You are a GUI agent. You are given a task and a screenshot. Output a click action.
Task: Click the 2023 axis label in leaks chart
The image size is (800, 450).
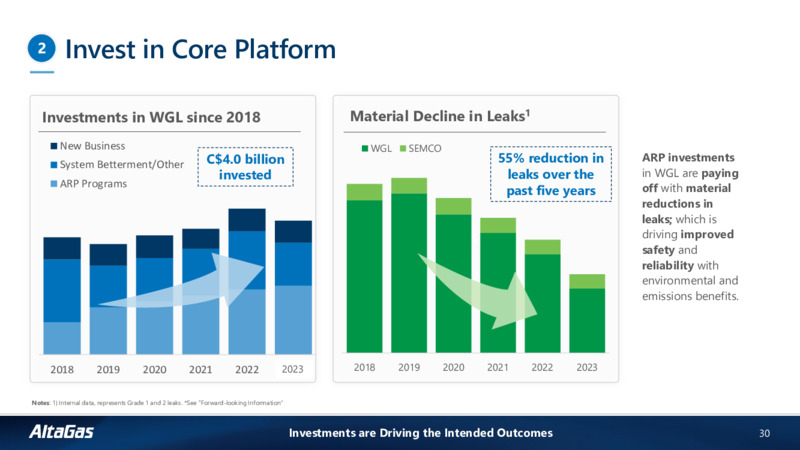[x=587, y=367]
